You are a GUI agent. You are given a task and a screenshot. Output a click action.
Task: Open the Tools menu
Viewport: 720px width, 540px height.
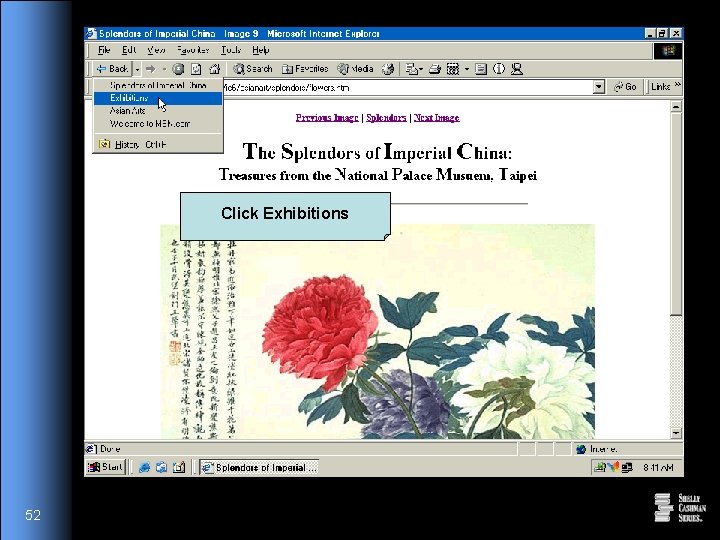pyautogui.click(x=231, y=50)
